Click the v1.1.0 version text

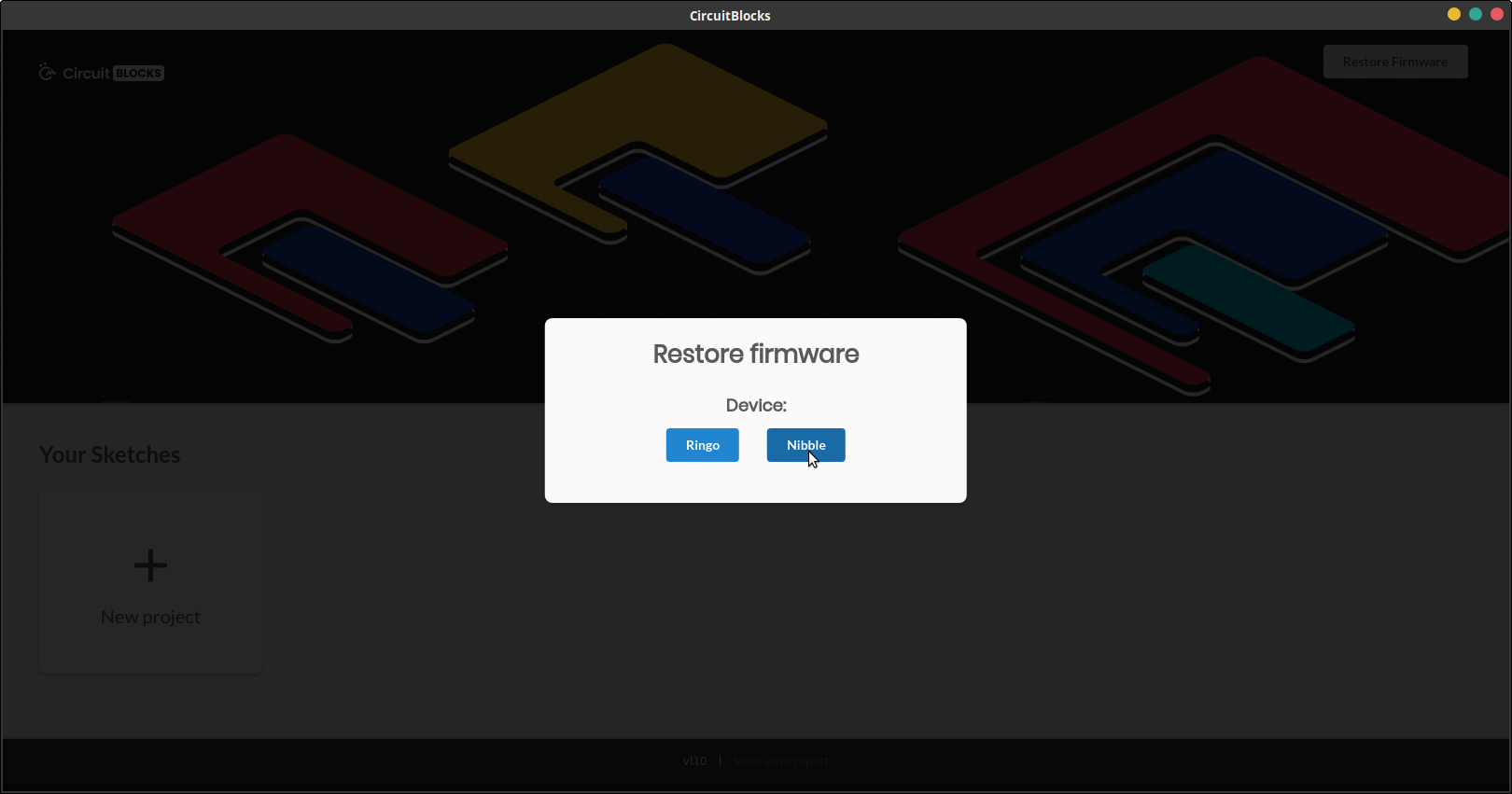[694, 760]
